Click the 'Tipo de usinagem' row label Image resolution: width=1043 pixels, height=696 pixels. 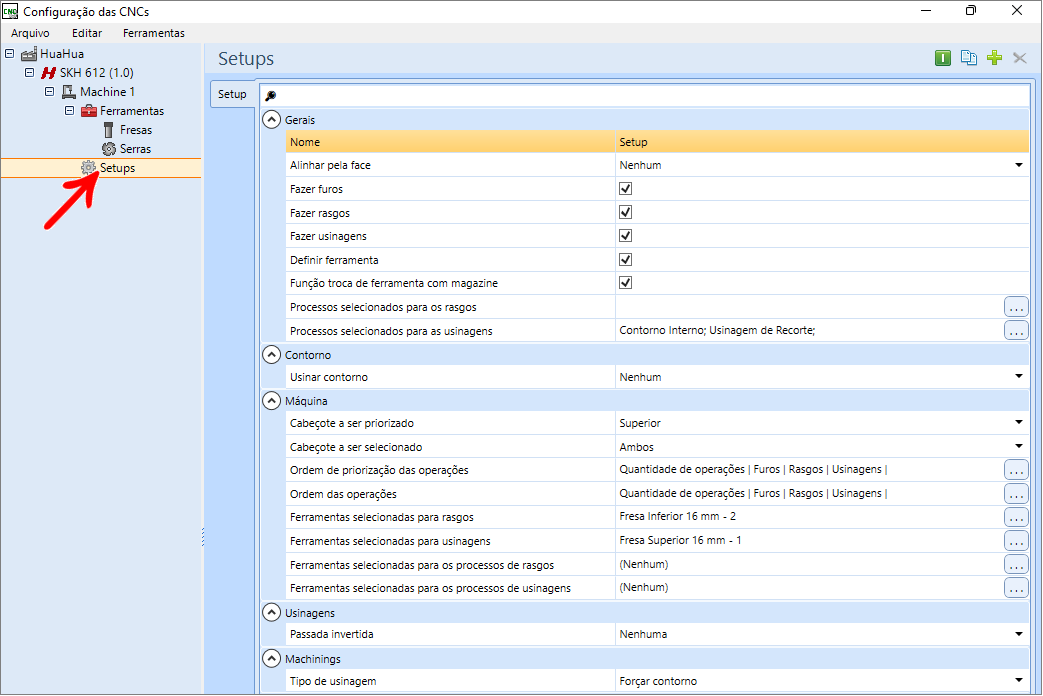333,681
